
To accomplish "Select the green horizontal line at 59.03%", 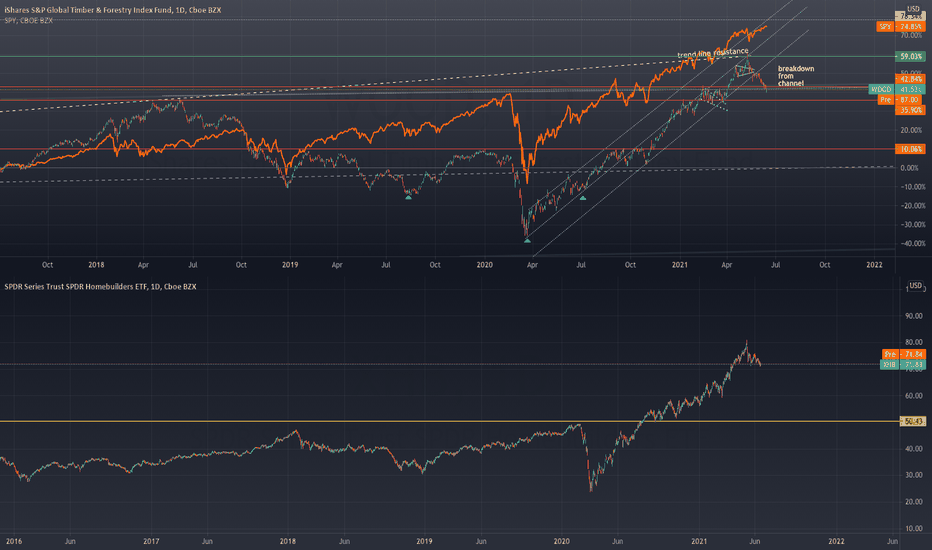I will [447, 56].
